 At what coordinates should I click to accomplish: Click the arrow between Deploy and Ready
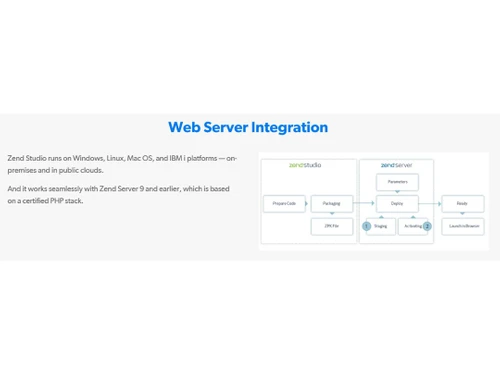point(430,203)
